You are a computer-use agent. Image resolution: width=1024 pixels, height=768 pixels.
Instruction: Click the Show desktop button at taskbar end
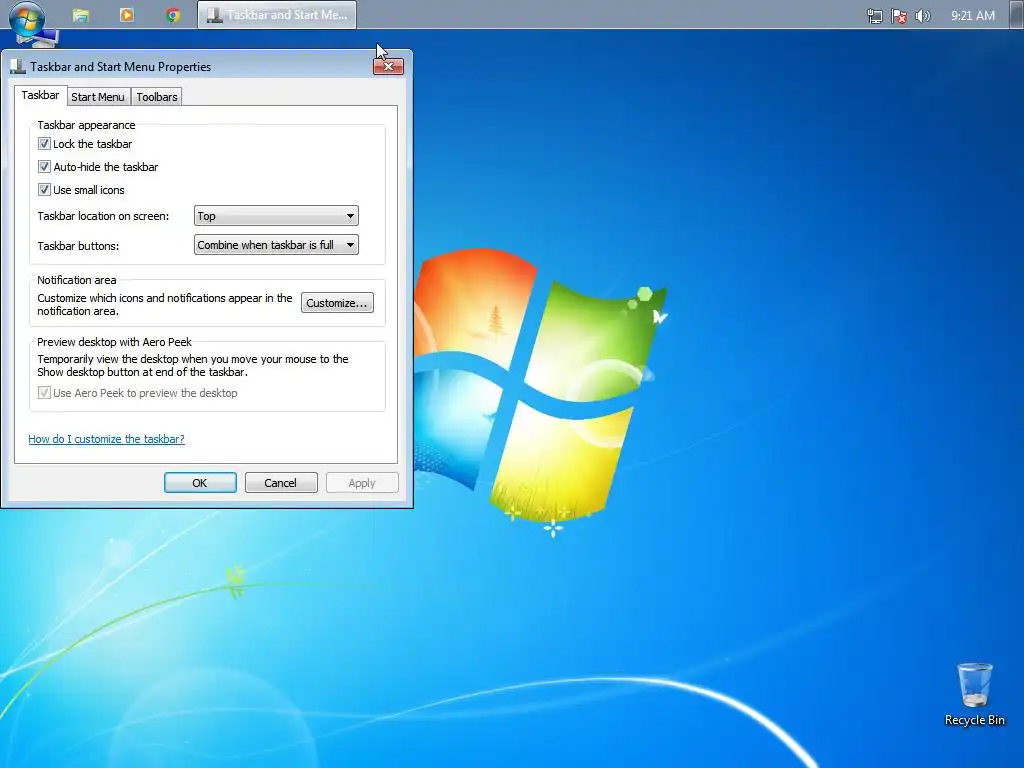click(x=1016, y=15)
